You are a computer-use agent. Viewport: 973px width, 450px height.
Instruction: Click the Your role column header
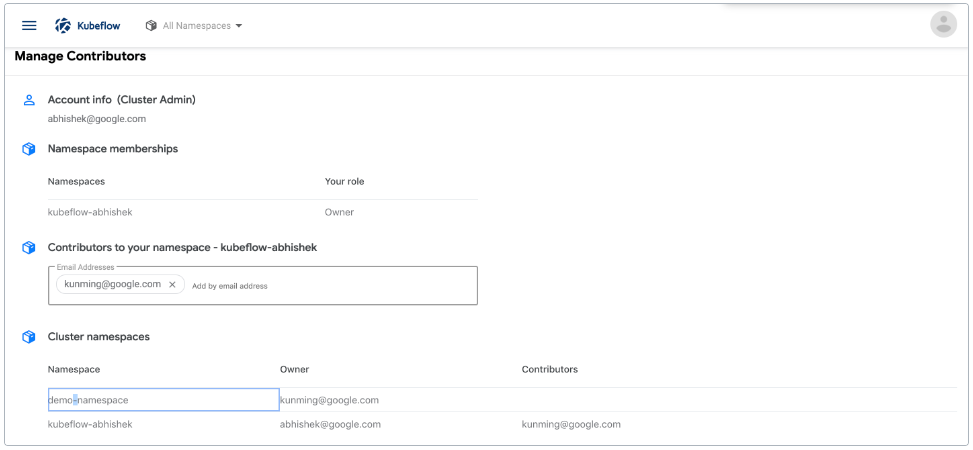pos(344,181)
